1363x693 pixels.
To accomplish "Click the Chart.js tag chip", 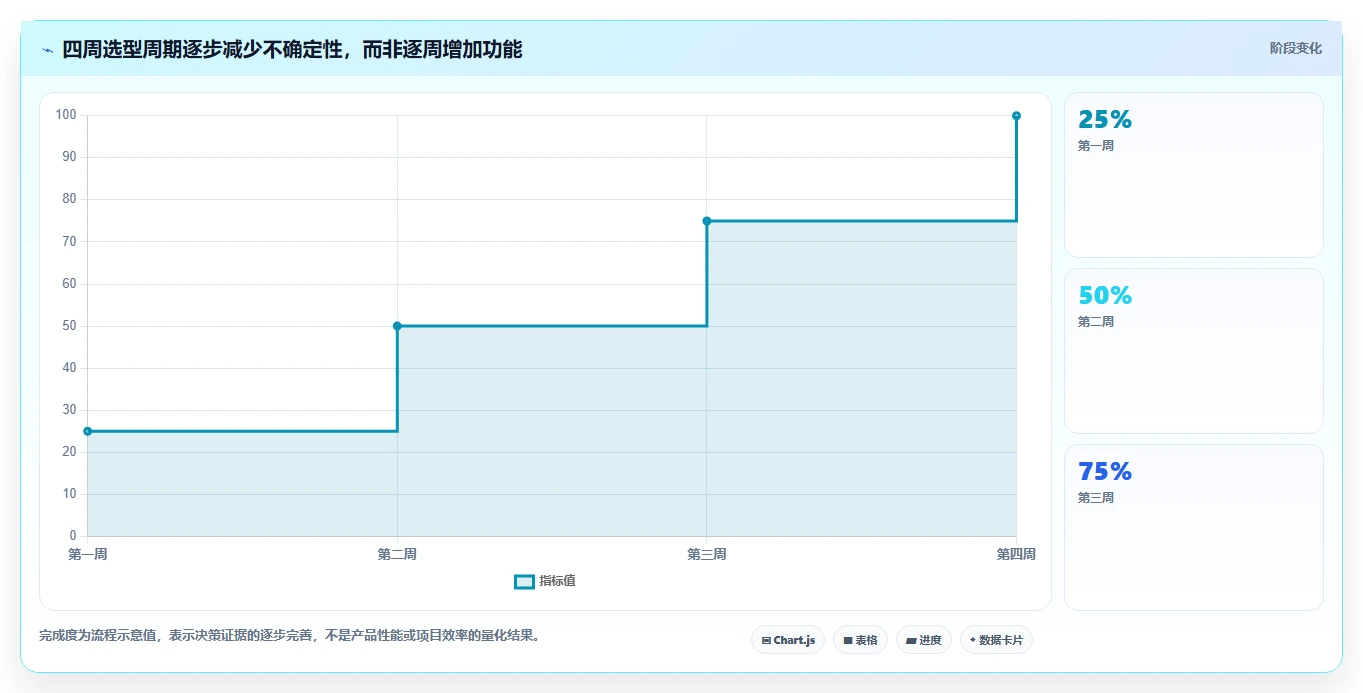I will pyautogui.click(x=788, y=640).
